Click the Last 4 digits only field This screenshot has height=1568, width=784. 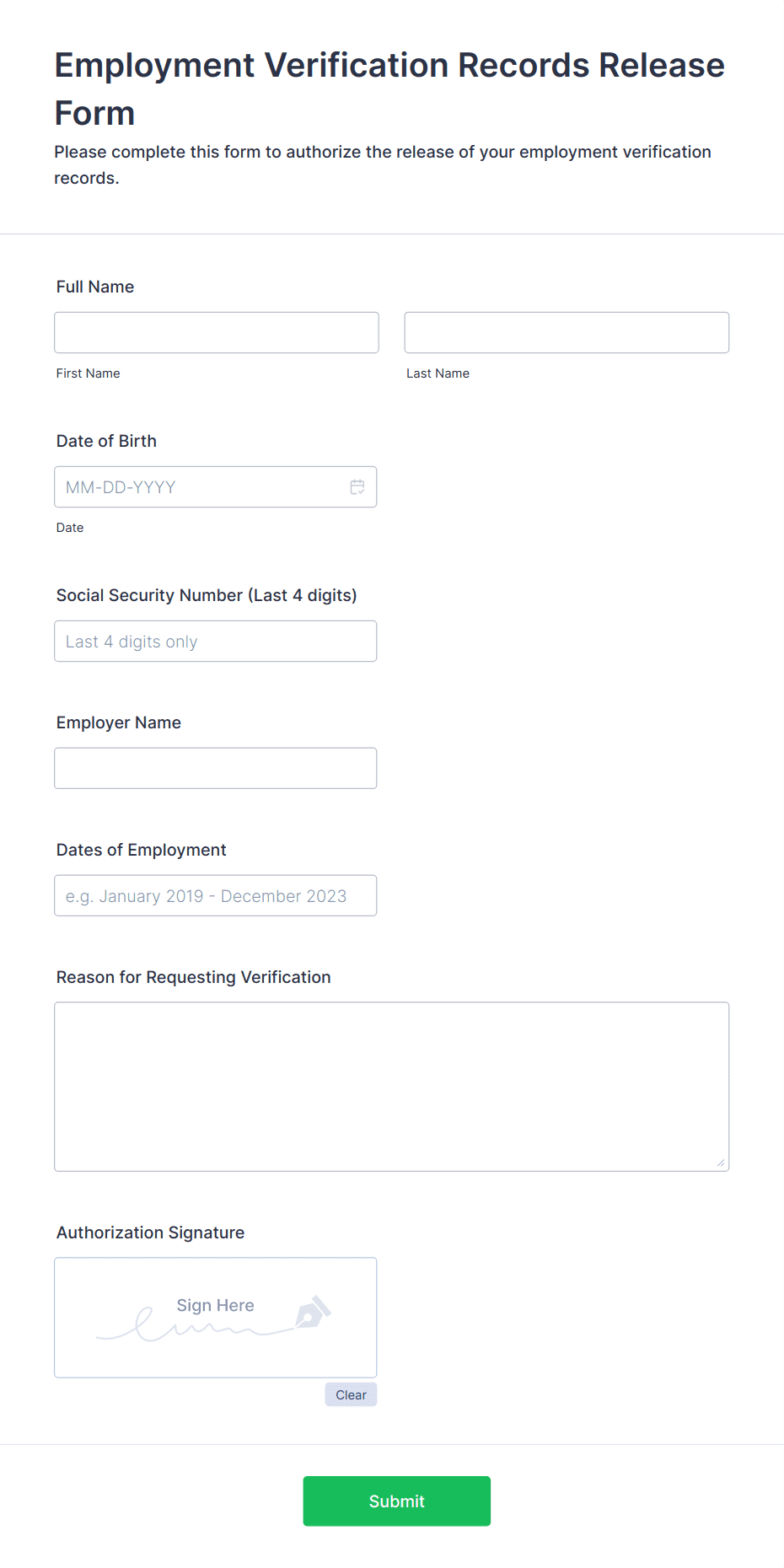[216, 642]
